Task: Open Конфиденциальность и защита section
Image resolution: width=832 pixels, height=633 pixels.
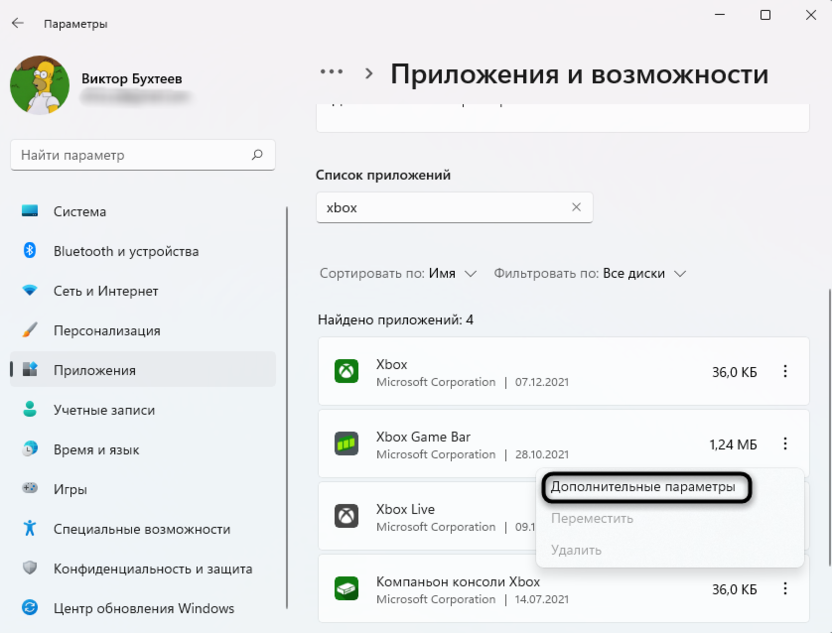Action: tap(143, 568)
